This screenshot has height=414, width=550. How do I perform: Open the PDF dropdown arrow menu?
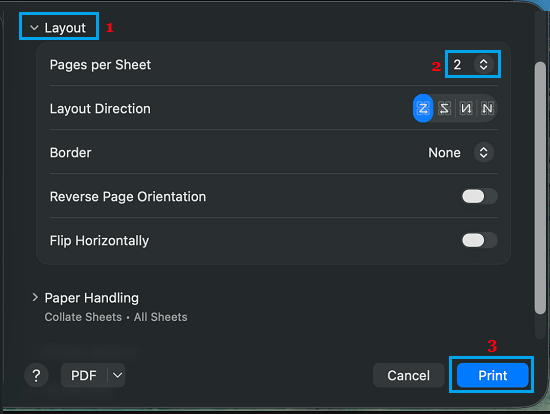coord(117,375)
